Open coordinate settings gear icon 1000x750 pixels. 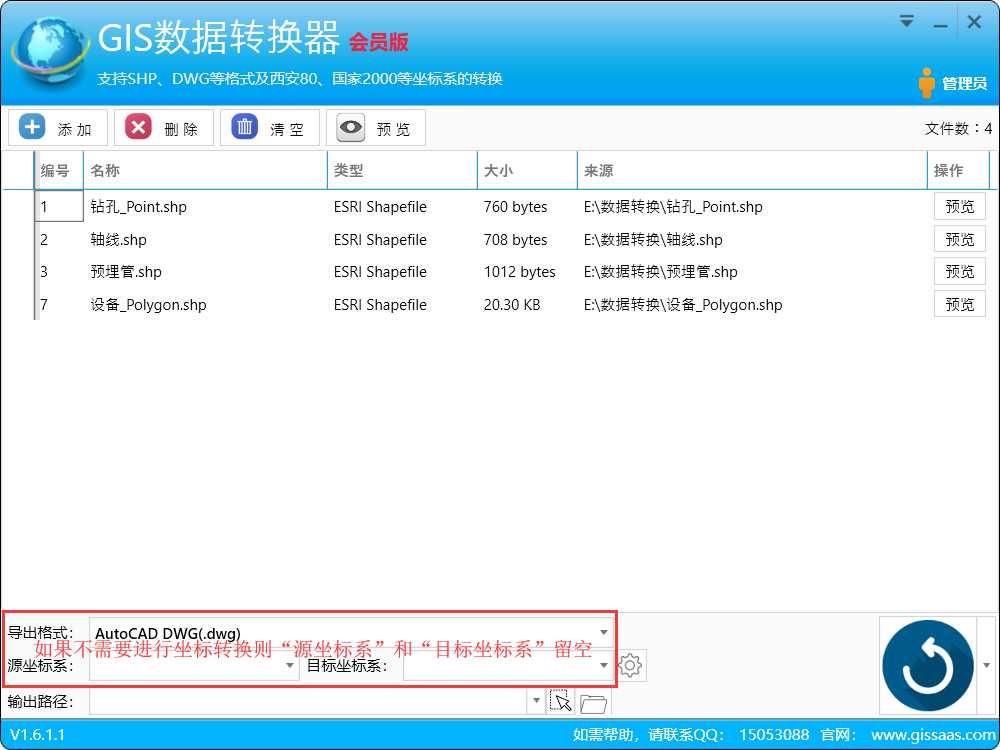[x=630, y=665]
